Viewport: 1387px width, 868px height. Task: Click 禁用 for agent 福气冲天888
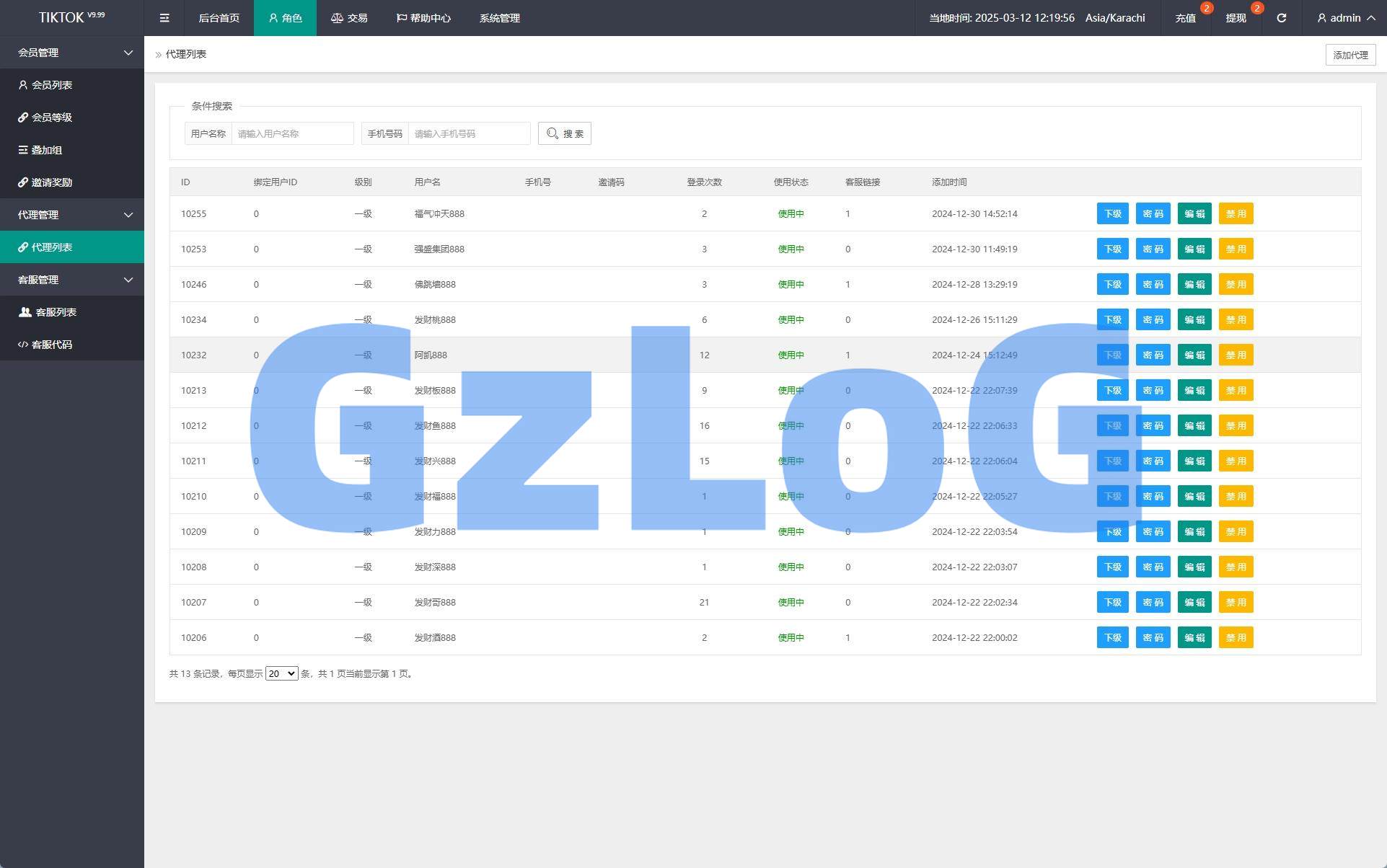pos(1235,213)
